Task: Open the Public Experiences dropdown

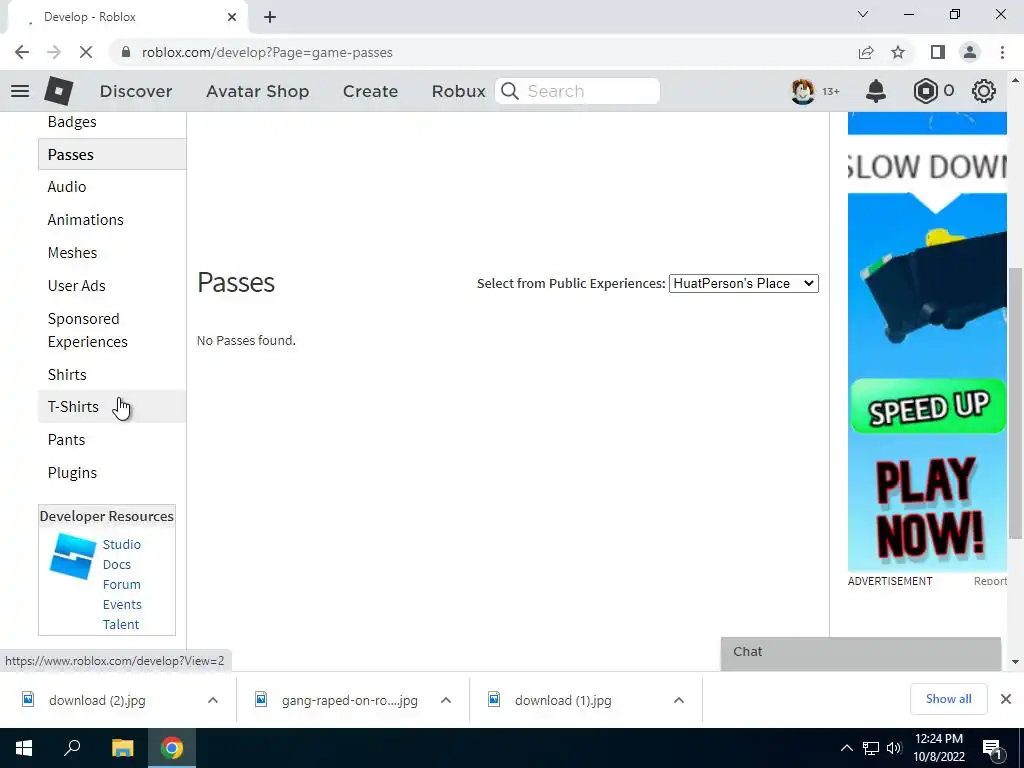Action: pos(743,283)
